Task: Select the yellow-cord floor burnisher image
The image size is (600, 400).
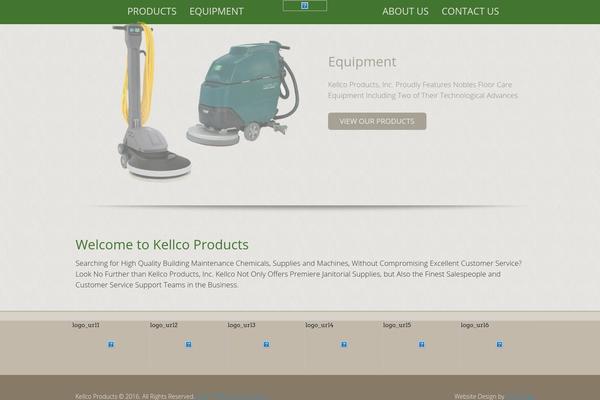Action: point(152,101)
